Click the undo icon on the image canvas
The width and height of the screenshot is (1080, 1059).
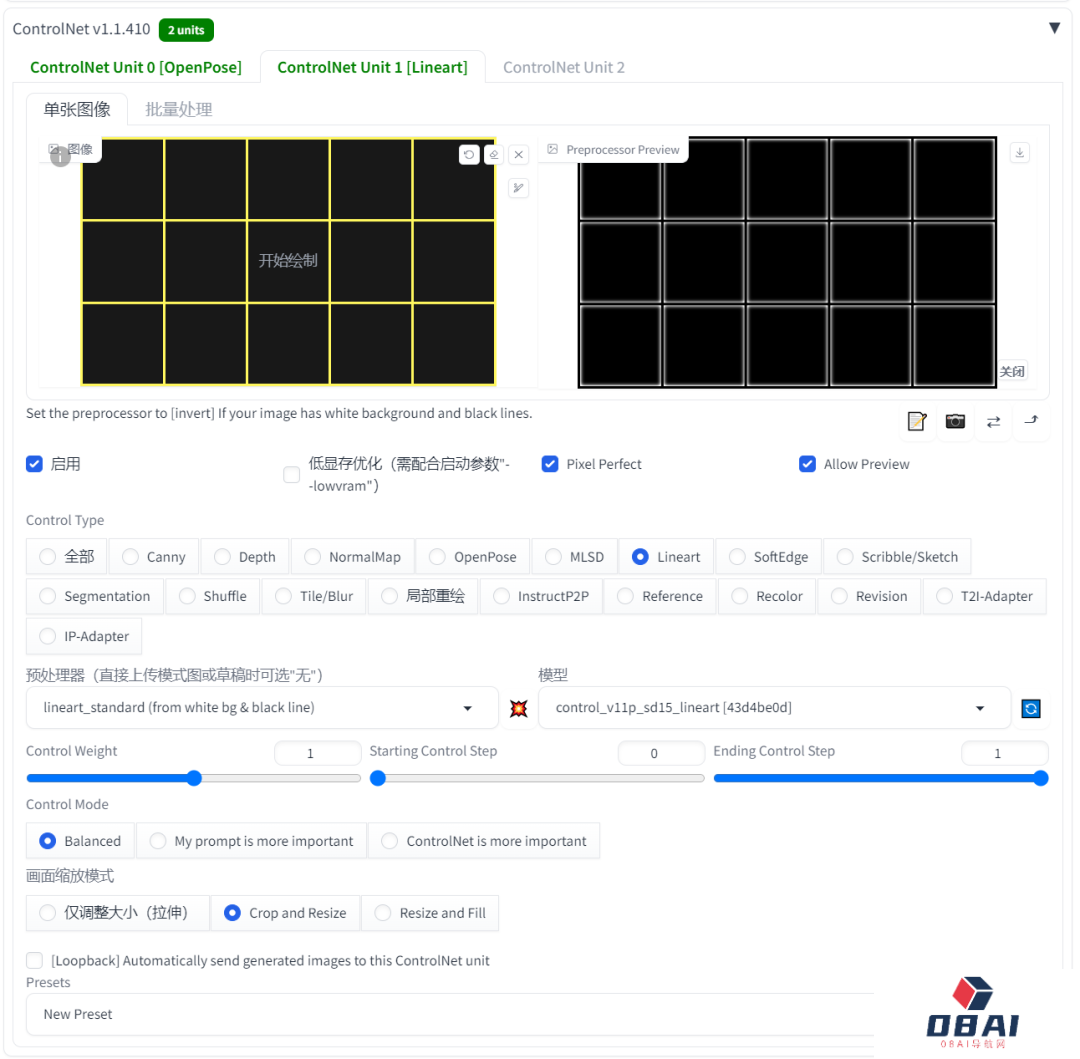pyautogui.click(x=469, y=154)
